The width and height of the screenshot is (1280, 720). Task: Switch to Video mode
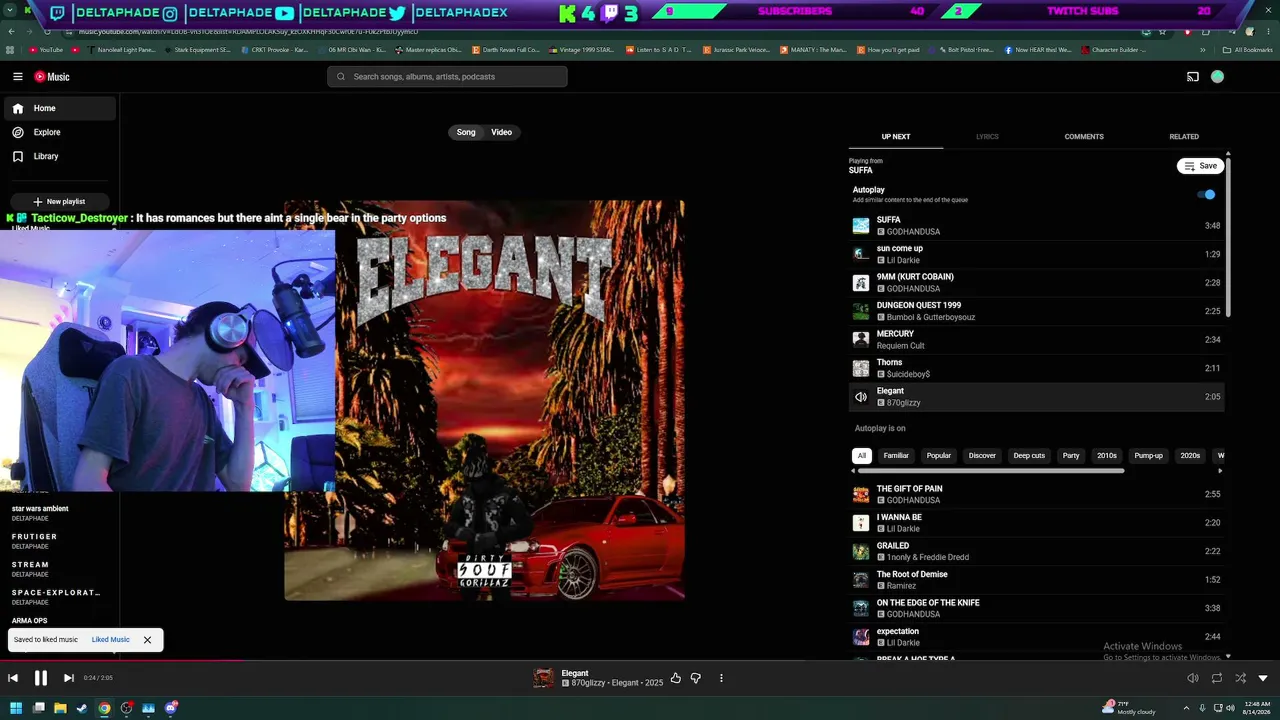[501, 132]
